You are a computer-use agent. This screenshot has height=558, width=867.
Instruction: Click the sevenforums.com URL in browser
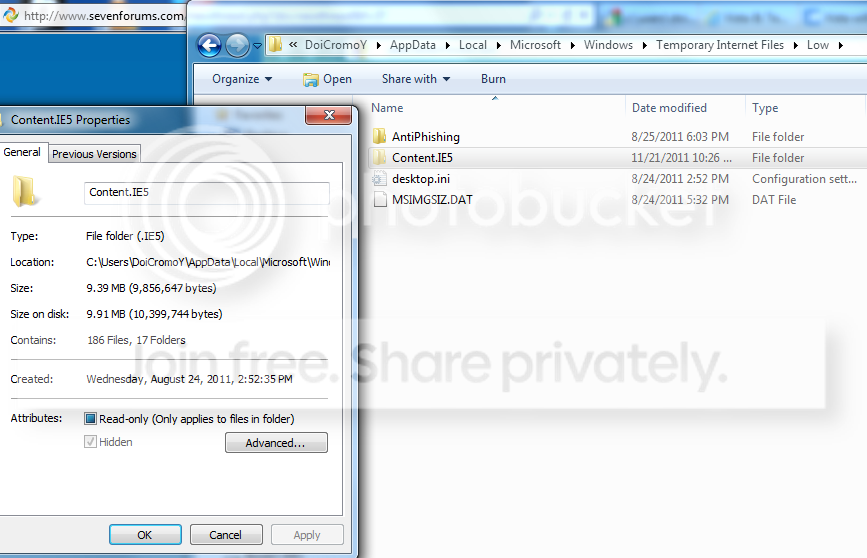pos(105,16)
